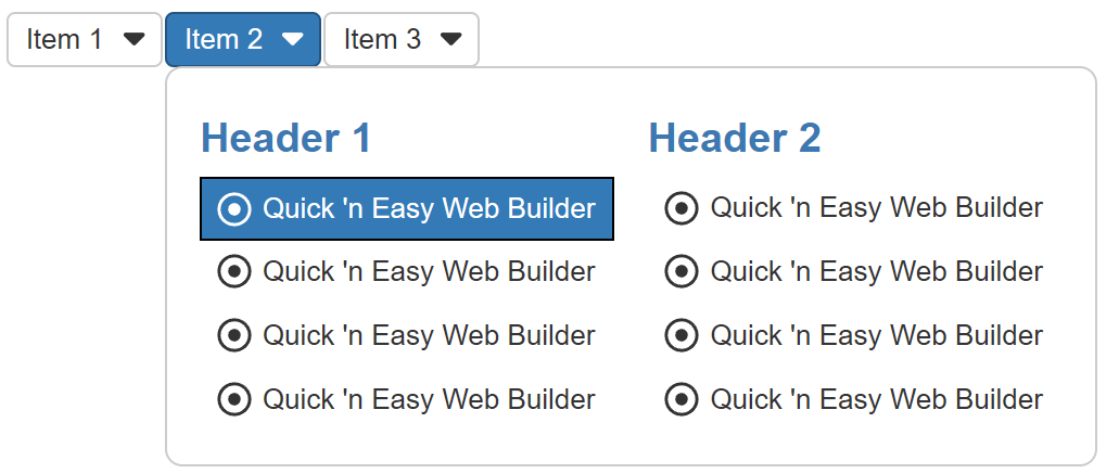1107x474 pixels.
Task: Click second Header 1 Quick 'n Easy link text
Action: [x=428, y=272]
